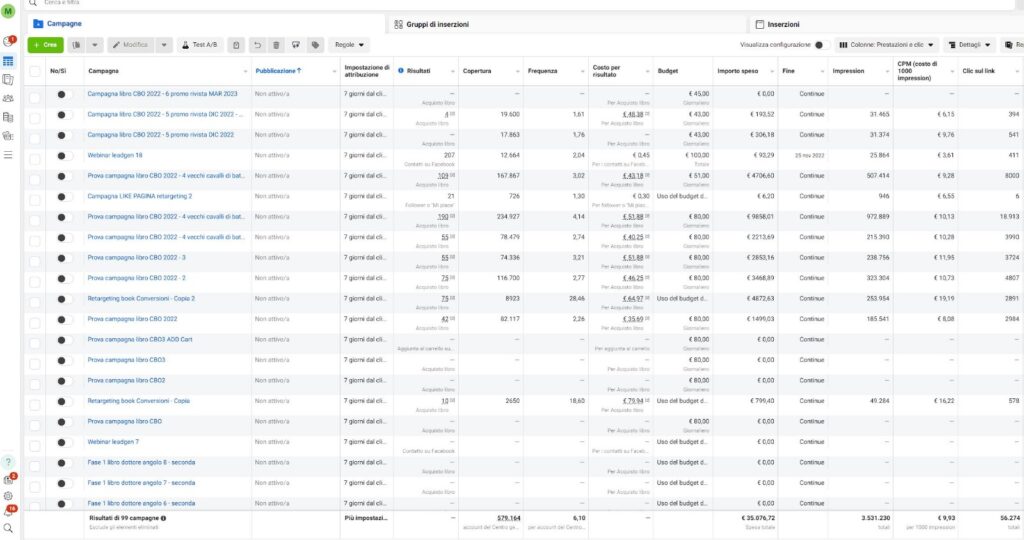Select the campaigns table icon in sidebar
The image size is (1024, 540).
[8, 61]
